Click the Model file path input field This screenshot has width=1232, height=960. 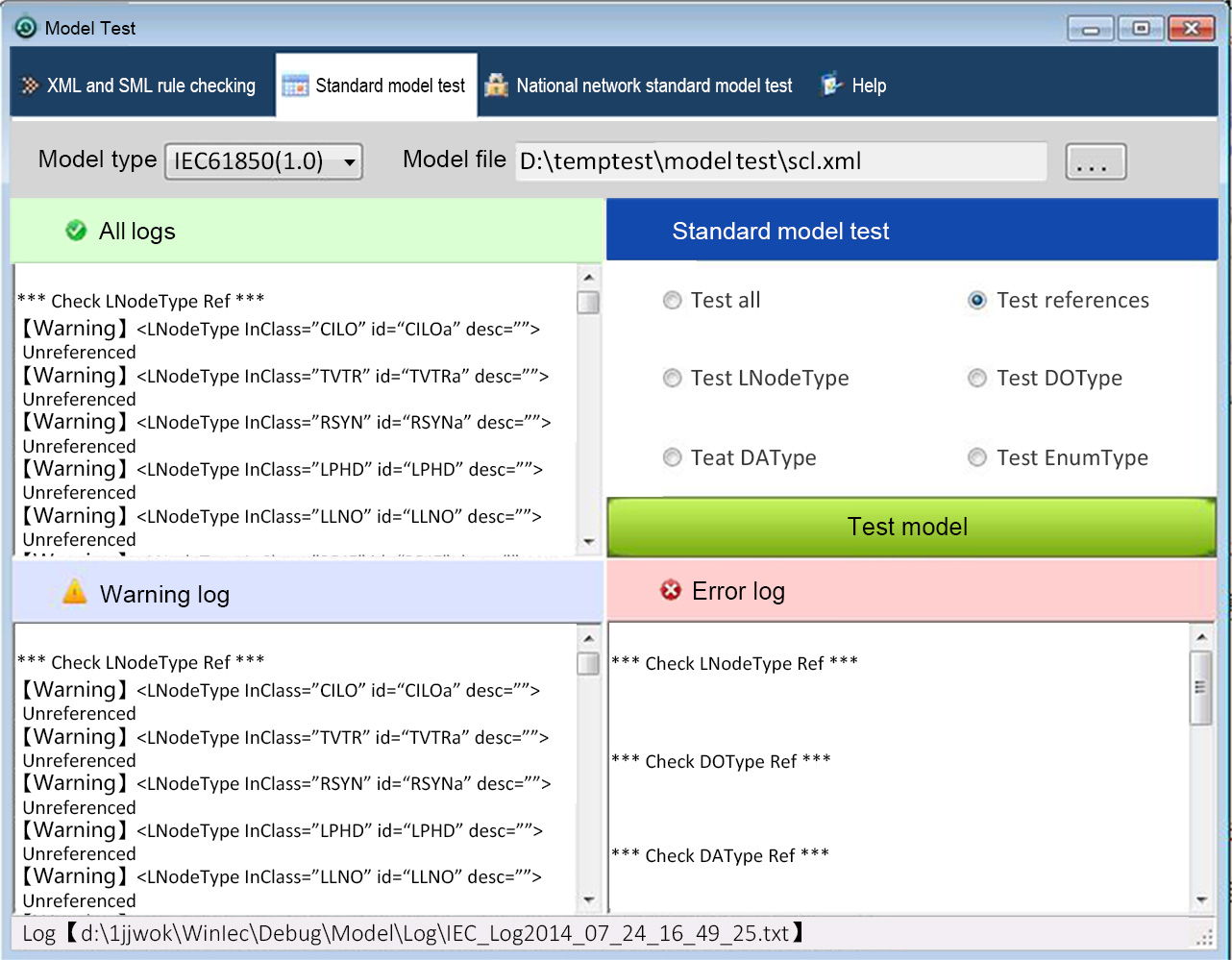coord(780,161)
